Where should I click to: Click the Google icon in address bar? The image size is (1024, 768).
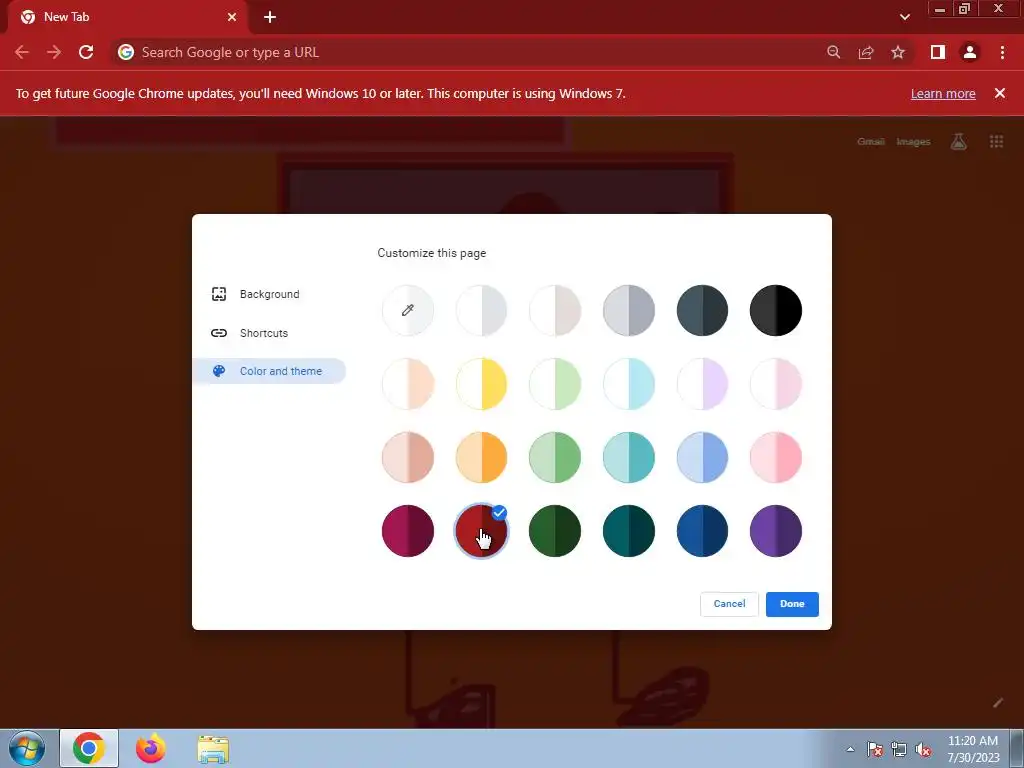[x=126, y=52]
